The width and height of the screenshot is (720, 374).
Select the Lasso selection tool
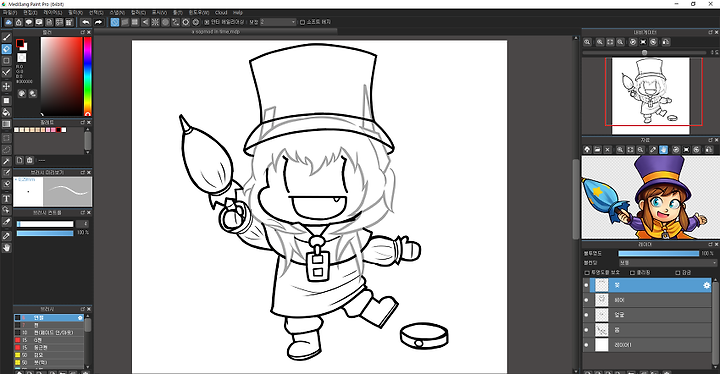[x=6, y=149]
